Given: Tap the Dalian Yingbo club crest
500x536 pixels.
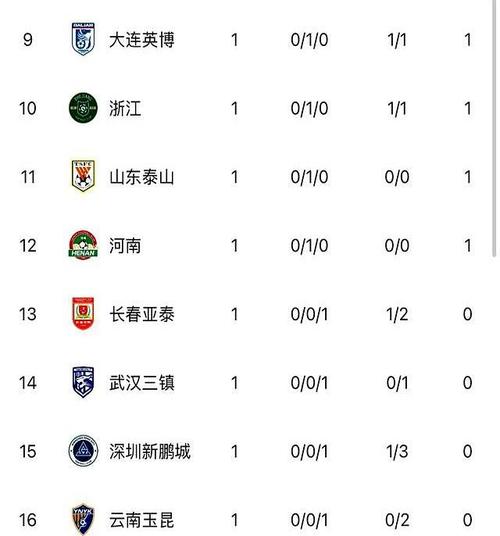Looking at the screenshot, I should [83, 39].
